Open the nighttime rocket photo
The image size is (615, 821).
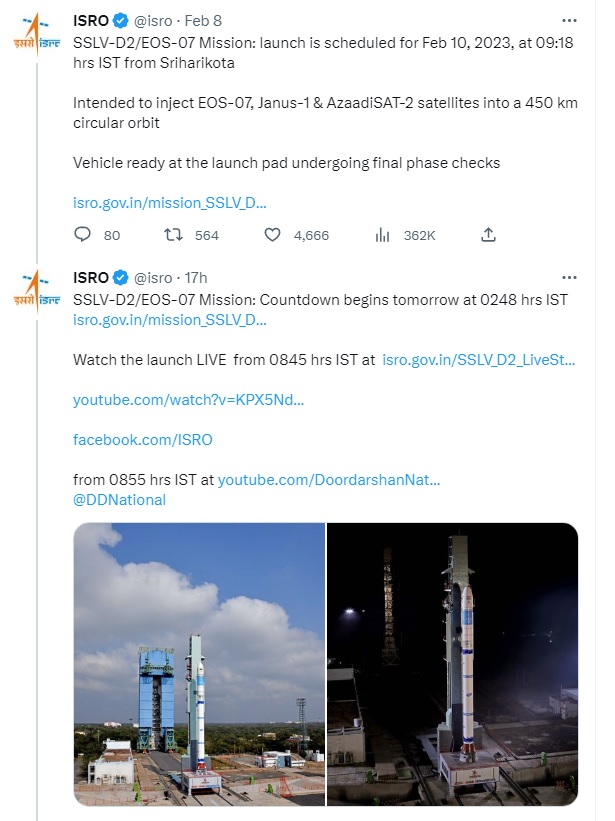pos(453,664)
